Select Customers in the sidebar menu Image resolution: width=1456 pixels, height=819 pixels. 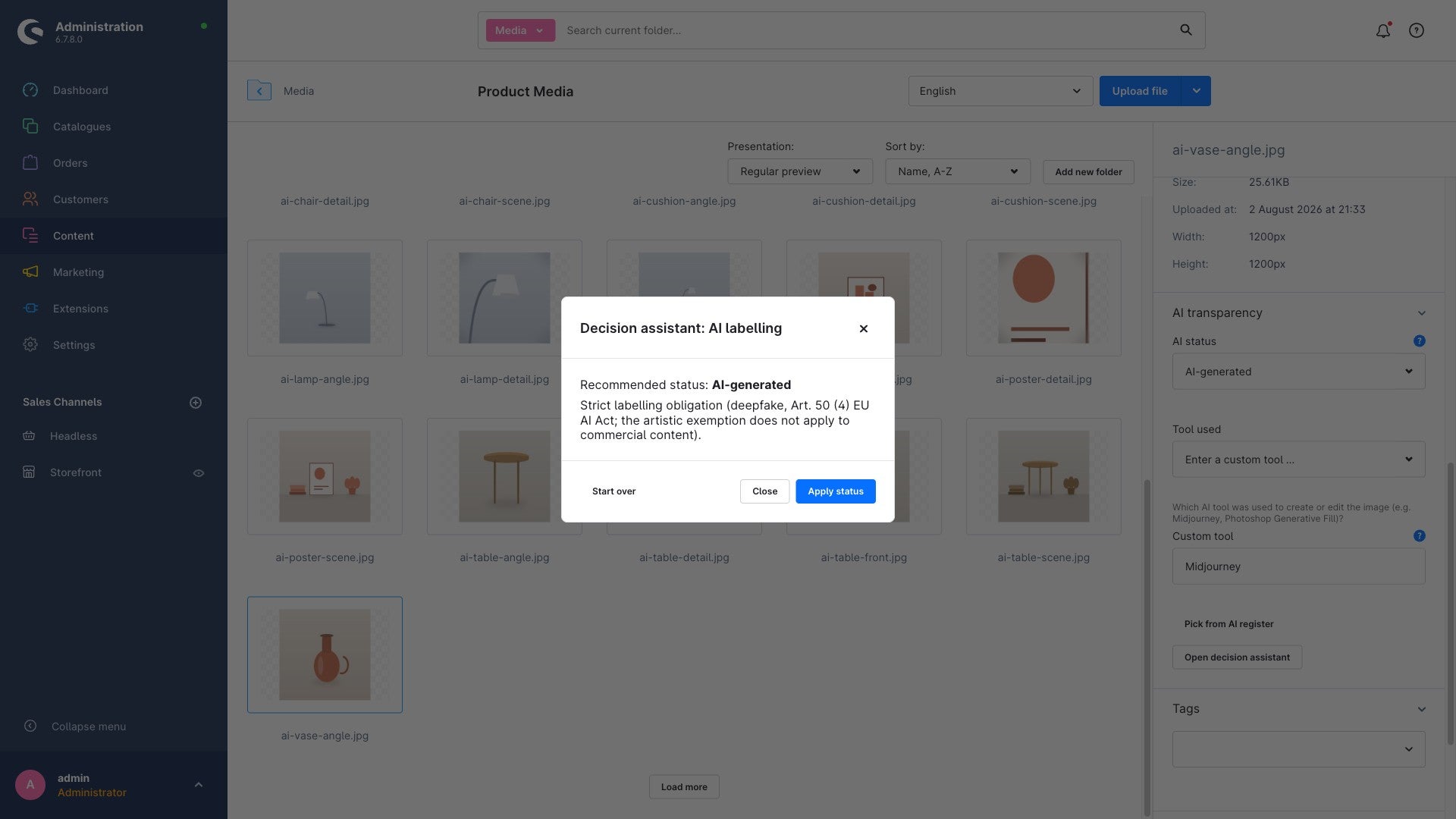80,199
